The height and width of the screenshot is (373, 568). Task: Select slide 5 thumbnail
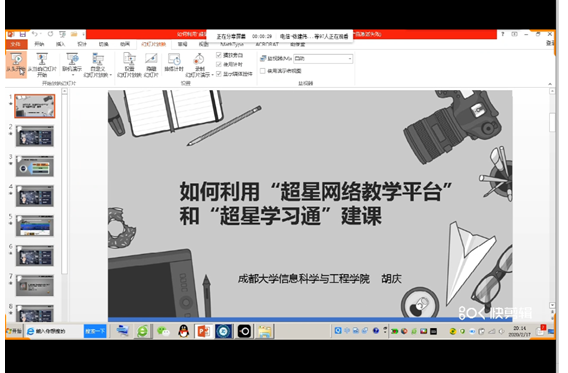point(35,226)
